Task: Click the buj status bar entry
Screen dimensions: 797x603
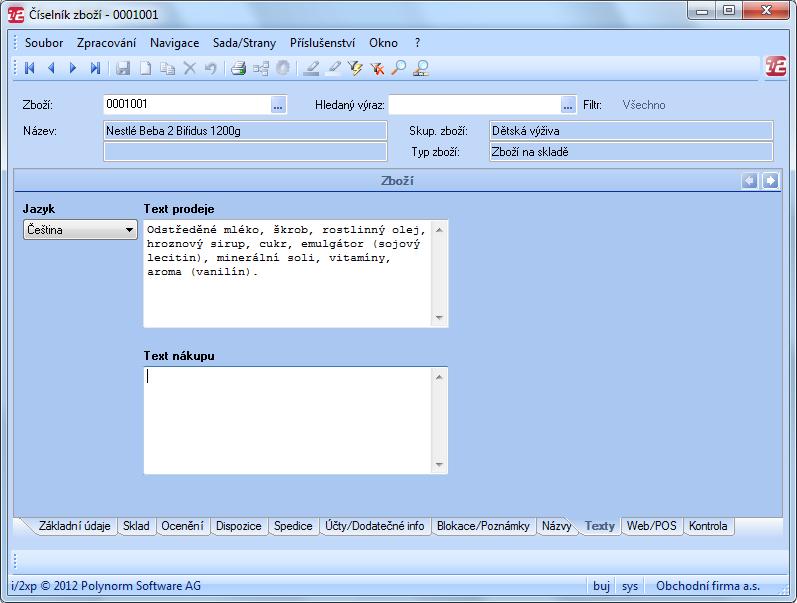Action: (x=601, y=586)
